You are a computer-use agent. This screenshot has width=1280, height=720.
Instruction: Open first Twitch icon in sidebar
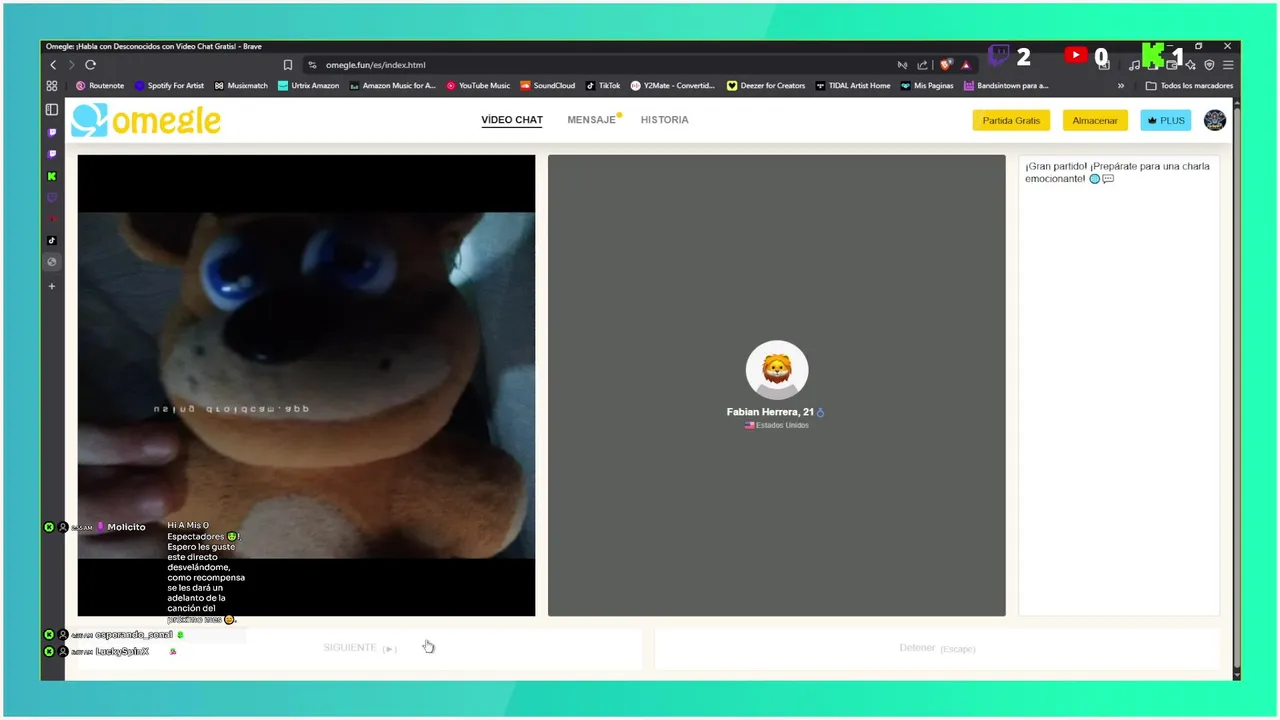point(52,133)
